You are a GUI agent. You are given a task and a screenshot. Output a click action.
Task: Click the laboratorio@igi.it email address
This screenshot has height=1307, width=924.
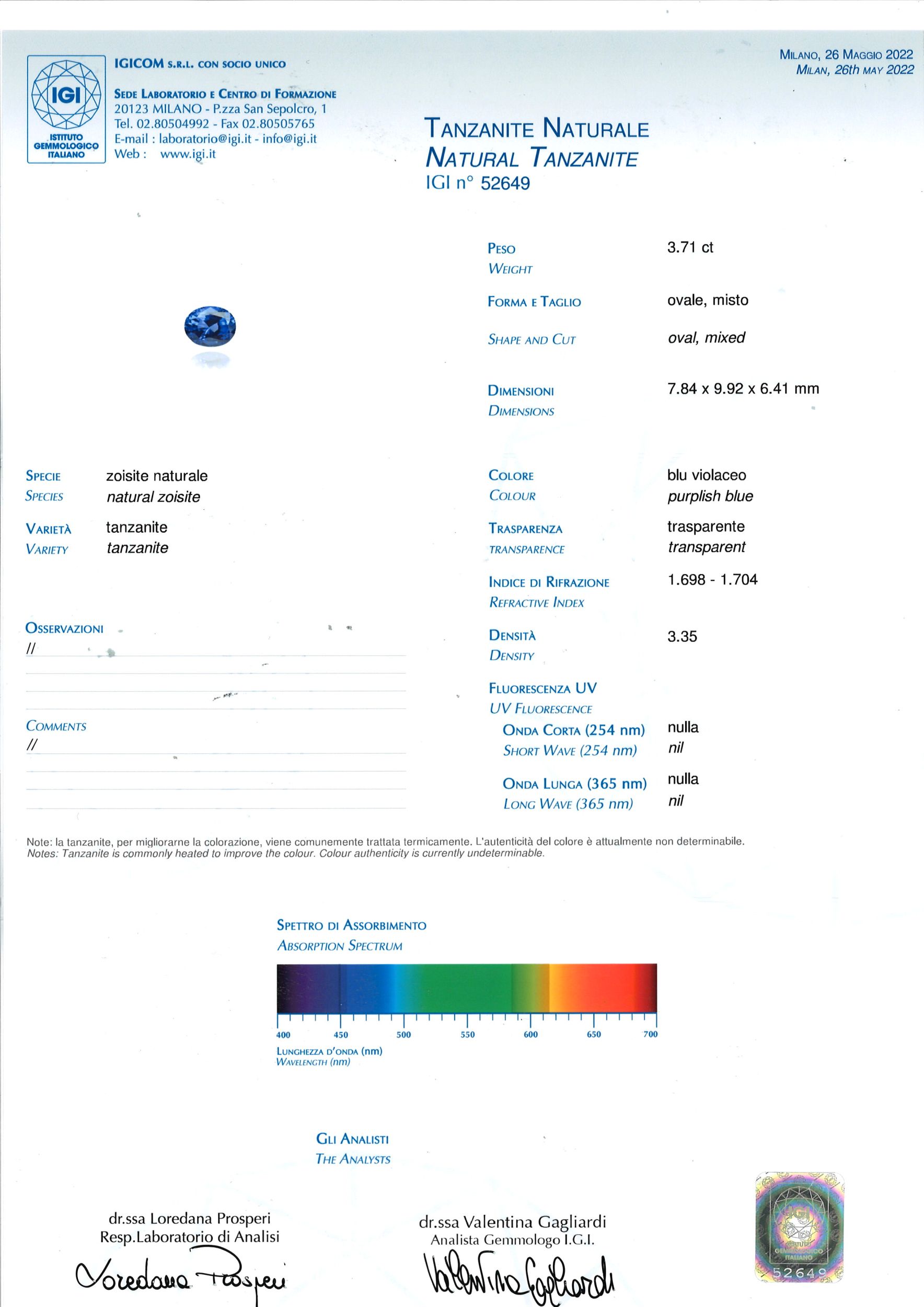point(205,139)
